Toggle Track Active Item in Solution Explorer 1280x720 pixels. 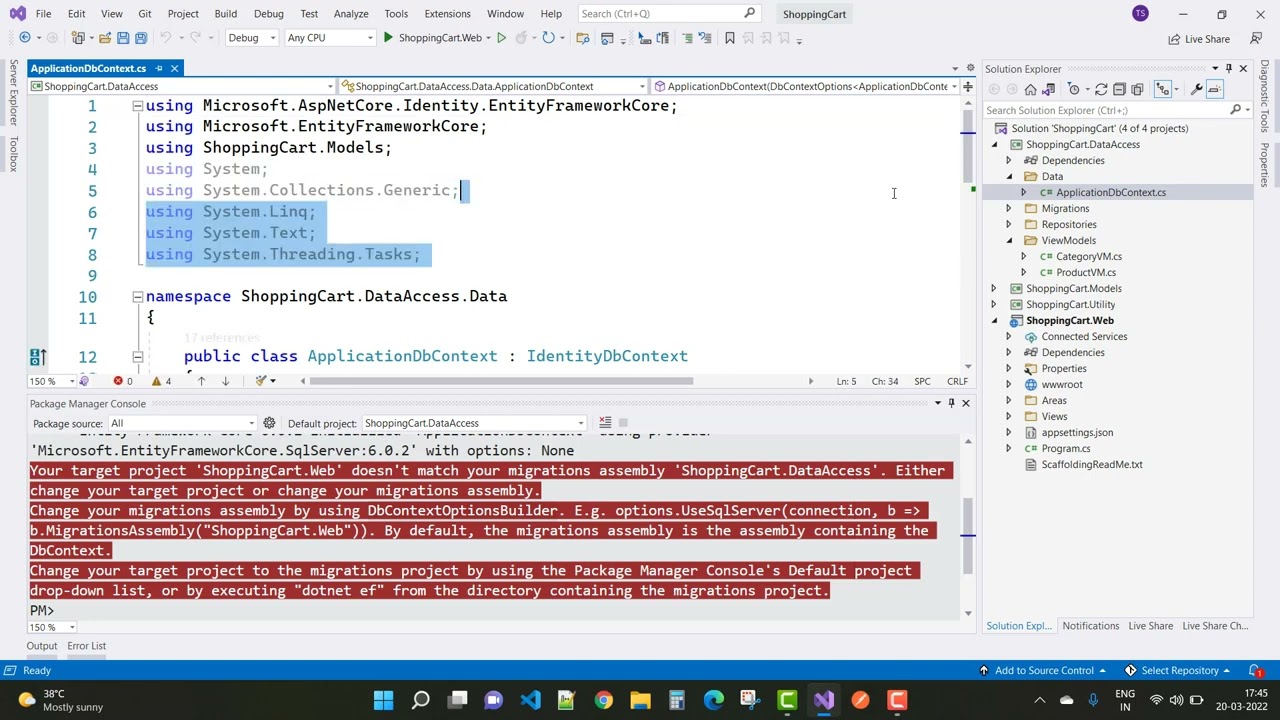1163,90
